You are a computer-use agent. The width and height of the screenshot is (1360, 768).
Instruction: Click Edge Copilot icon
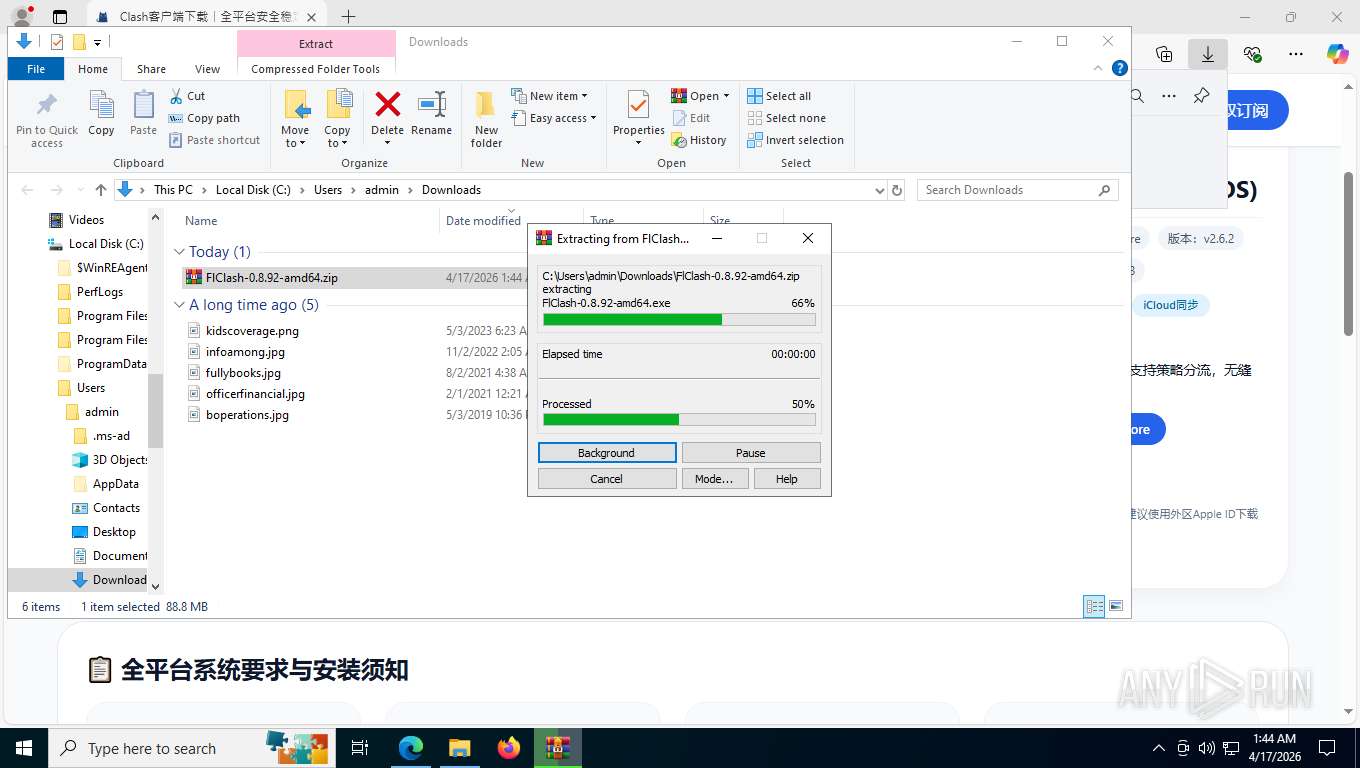click(1337, 54)
